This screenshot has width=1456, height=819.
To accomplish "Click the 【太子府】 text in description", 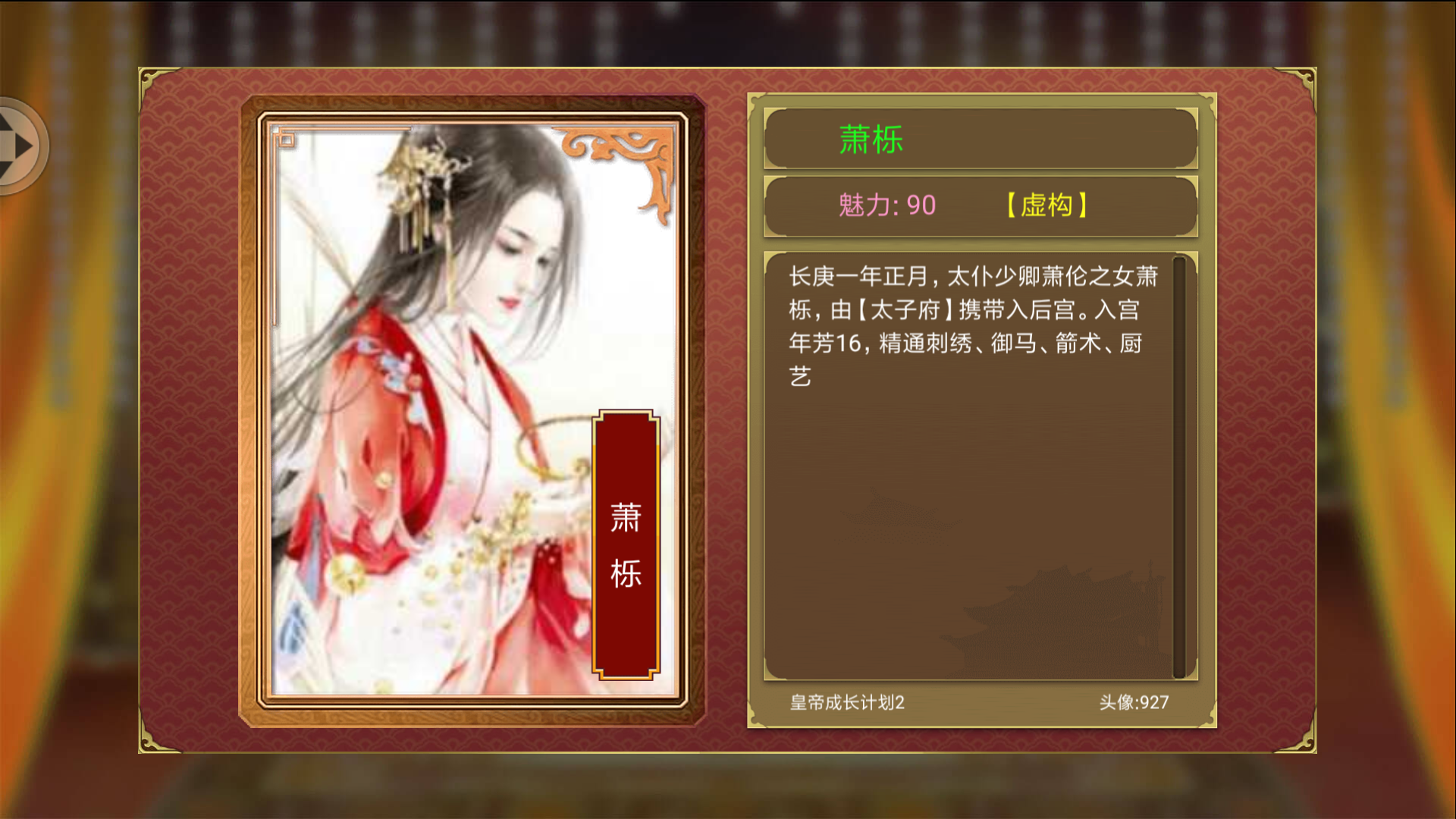I will pyautogui.click(x=905, y=309).
